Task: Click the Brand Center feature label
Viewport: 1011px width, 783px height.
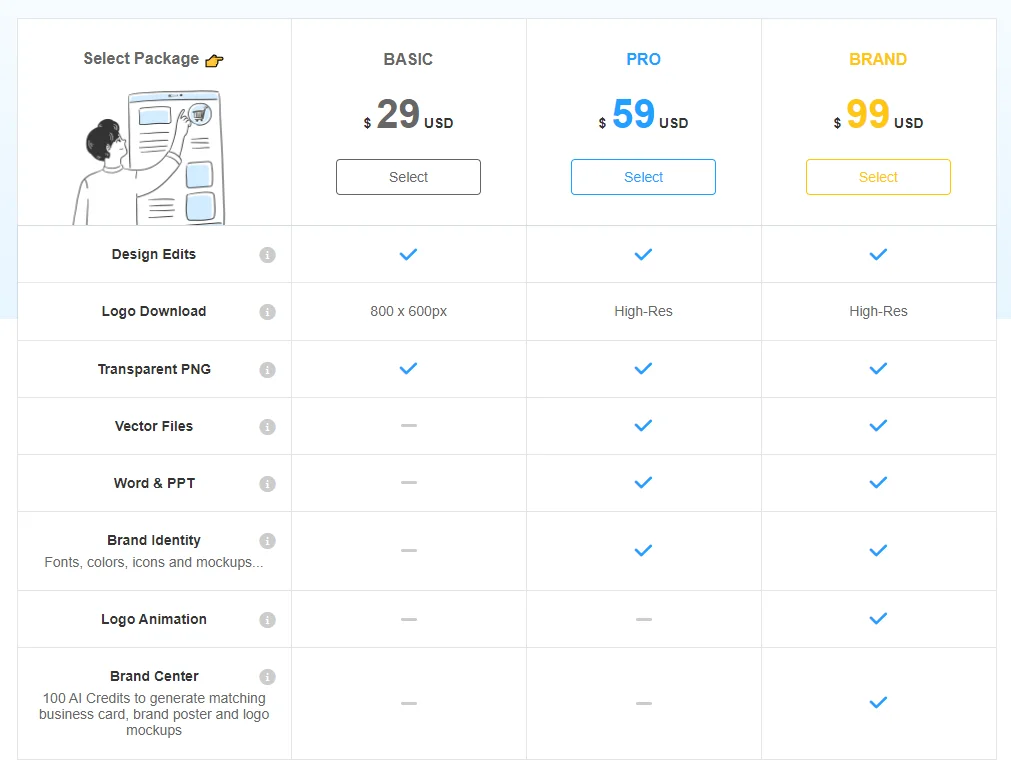Action: tap(154, 676)
